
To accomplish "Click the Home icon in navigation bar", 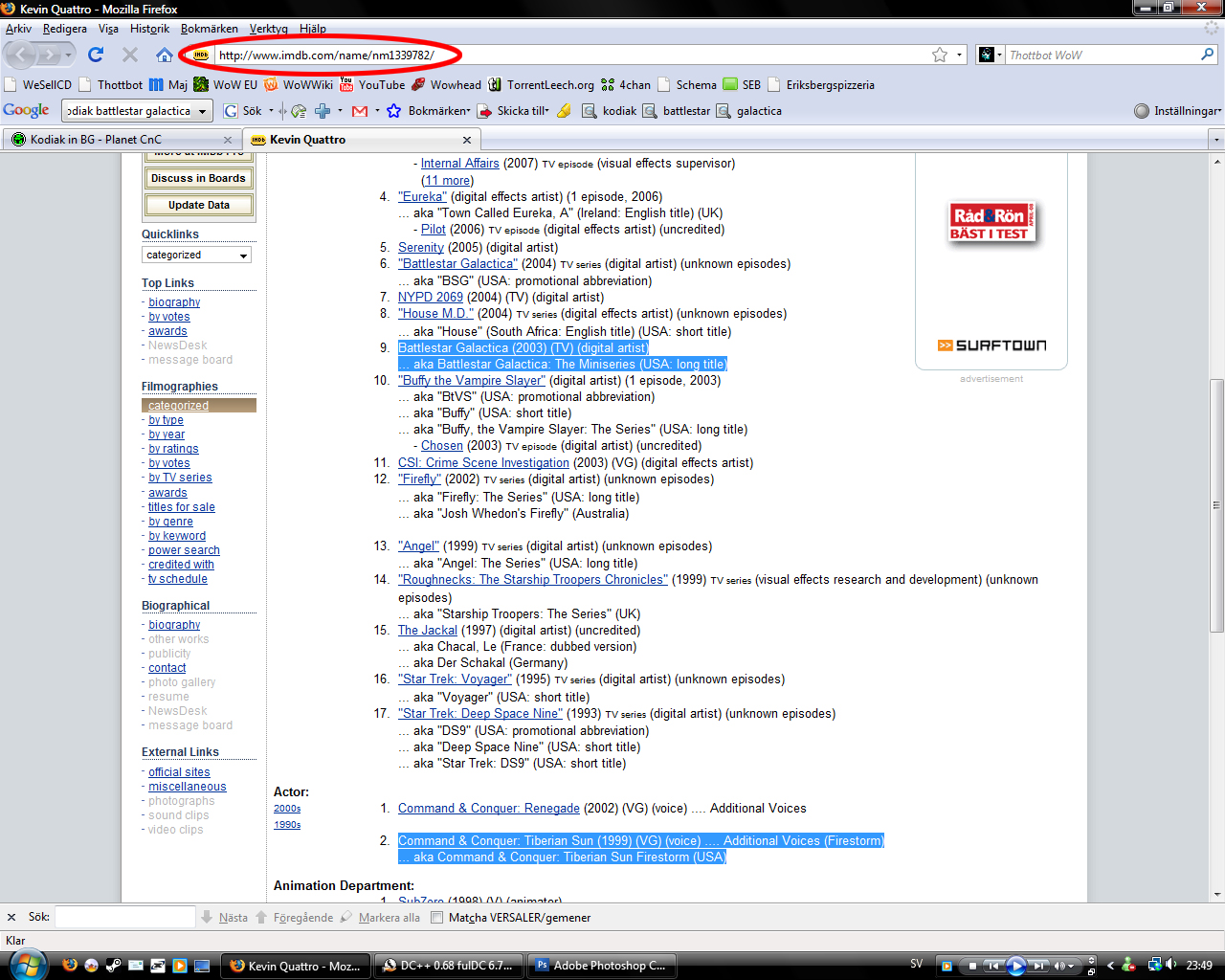I will 165,55.
